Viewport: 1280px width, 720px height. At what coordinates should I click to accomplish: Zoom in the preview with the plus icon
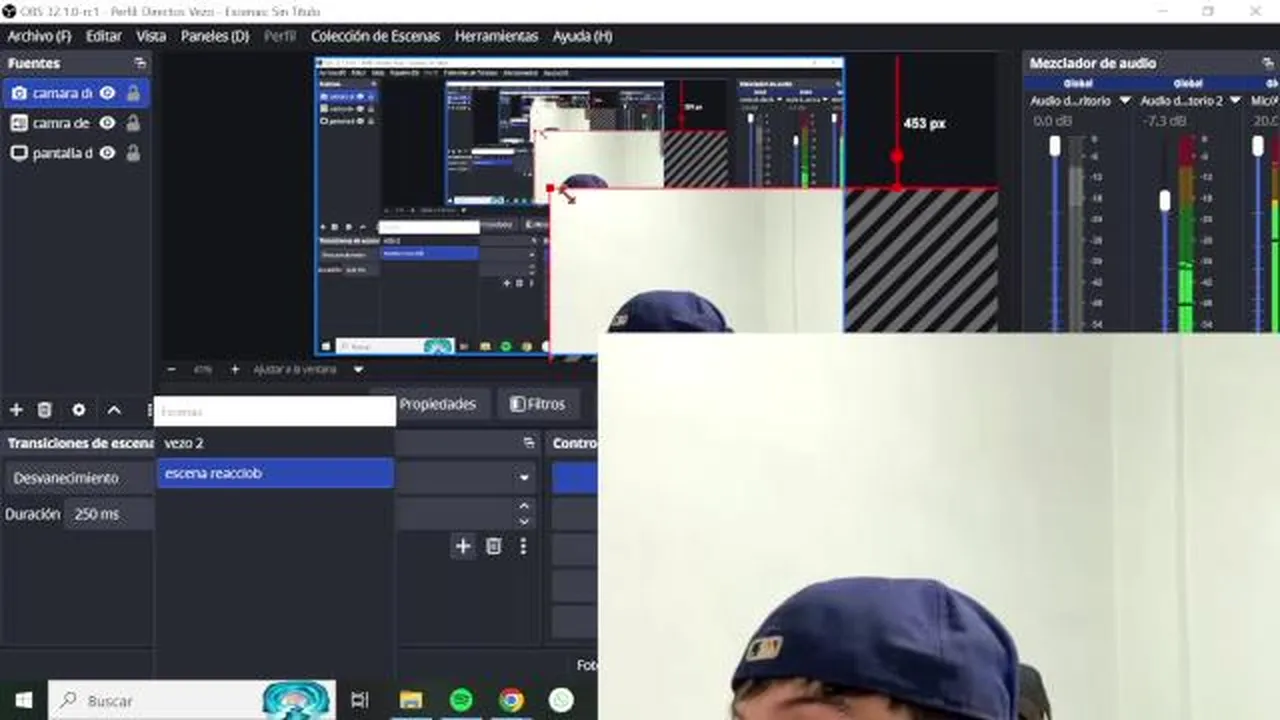(235, 369)
